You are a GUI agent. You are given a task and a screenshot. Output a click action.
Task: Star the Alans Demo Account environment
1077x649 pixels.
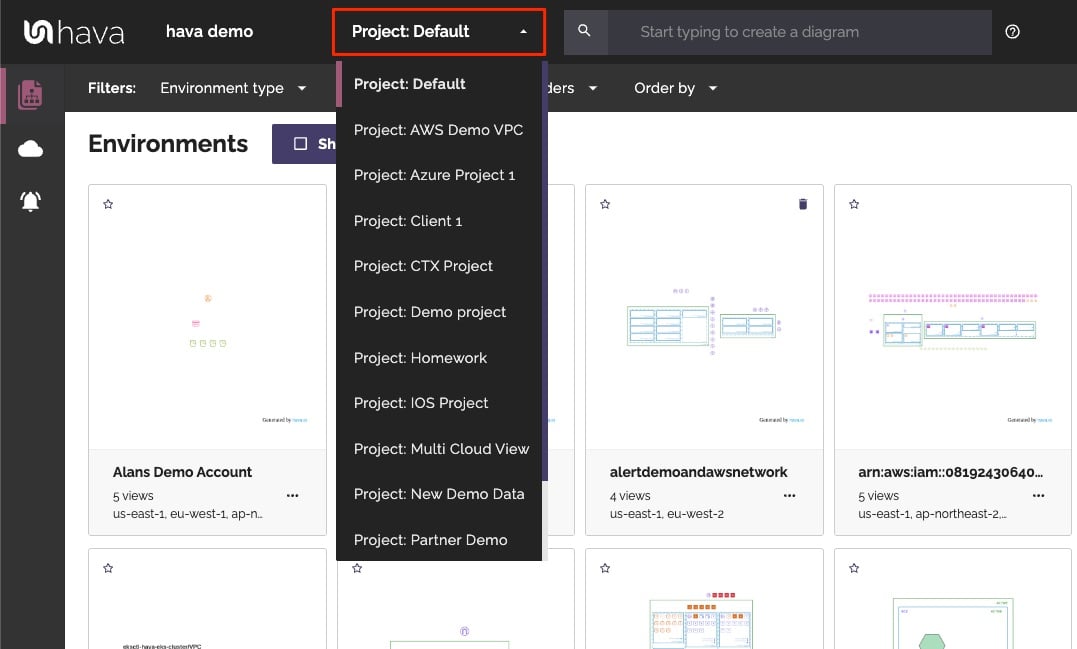[108, 204]
